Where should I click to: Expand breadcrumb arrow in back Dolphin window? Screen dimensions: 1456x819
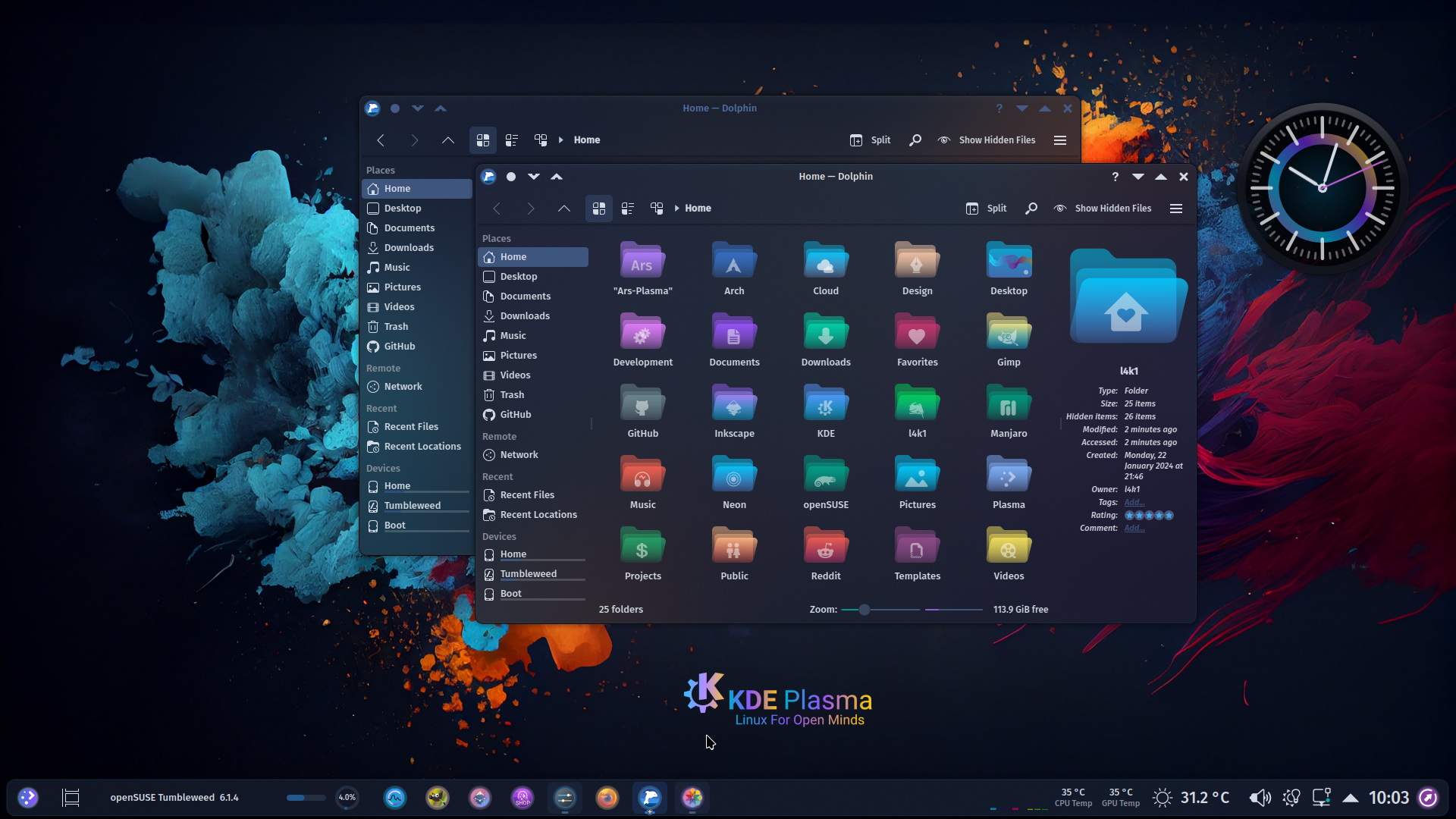(x=560, y=140)
